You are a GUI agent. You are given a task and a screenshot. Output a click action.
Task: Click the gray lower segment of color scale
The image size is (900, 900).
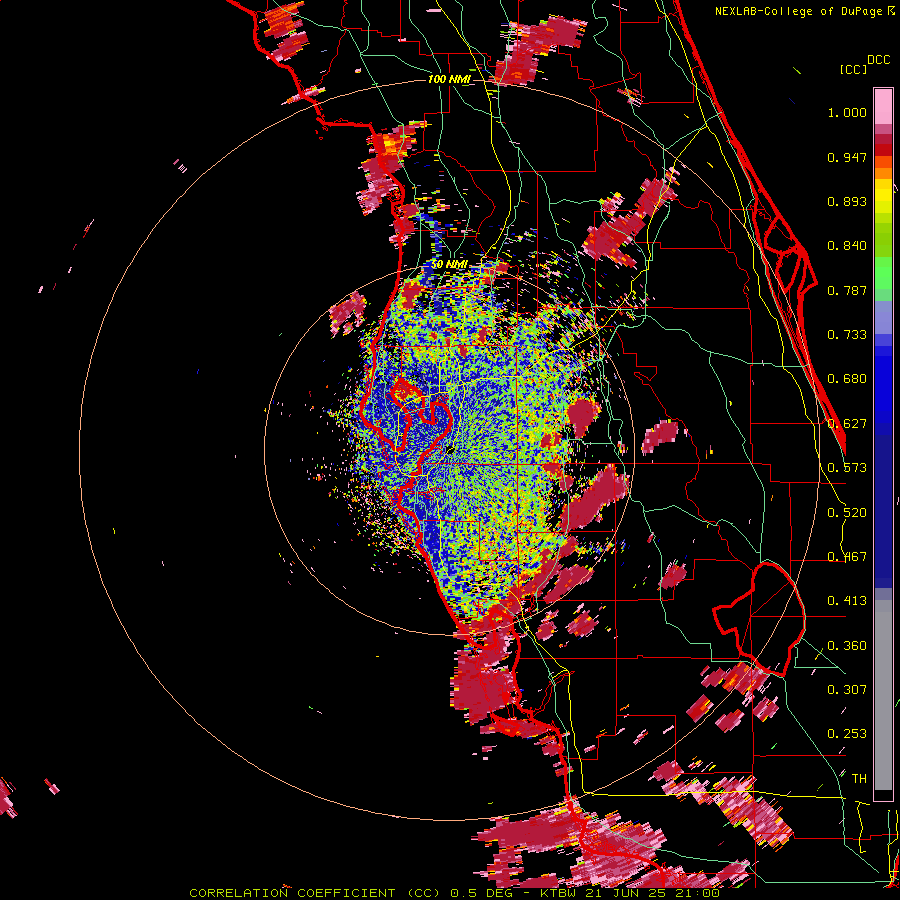coord(883,695)
